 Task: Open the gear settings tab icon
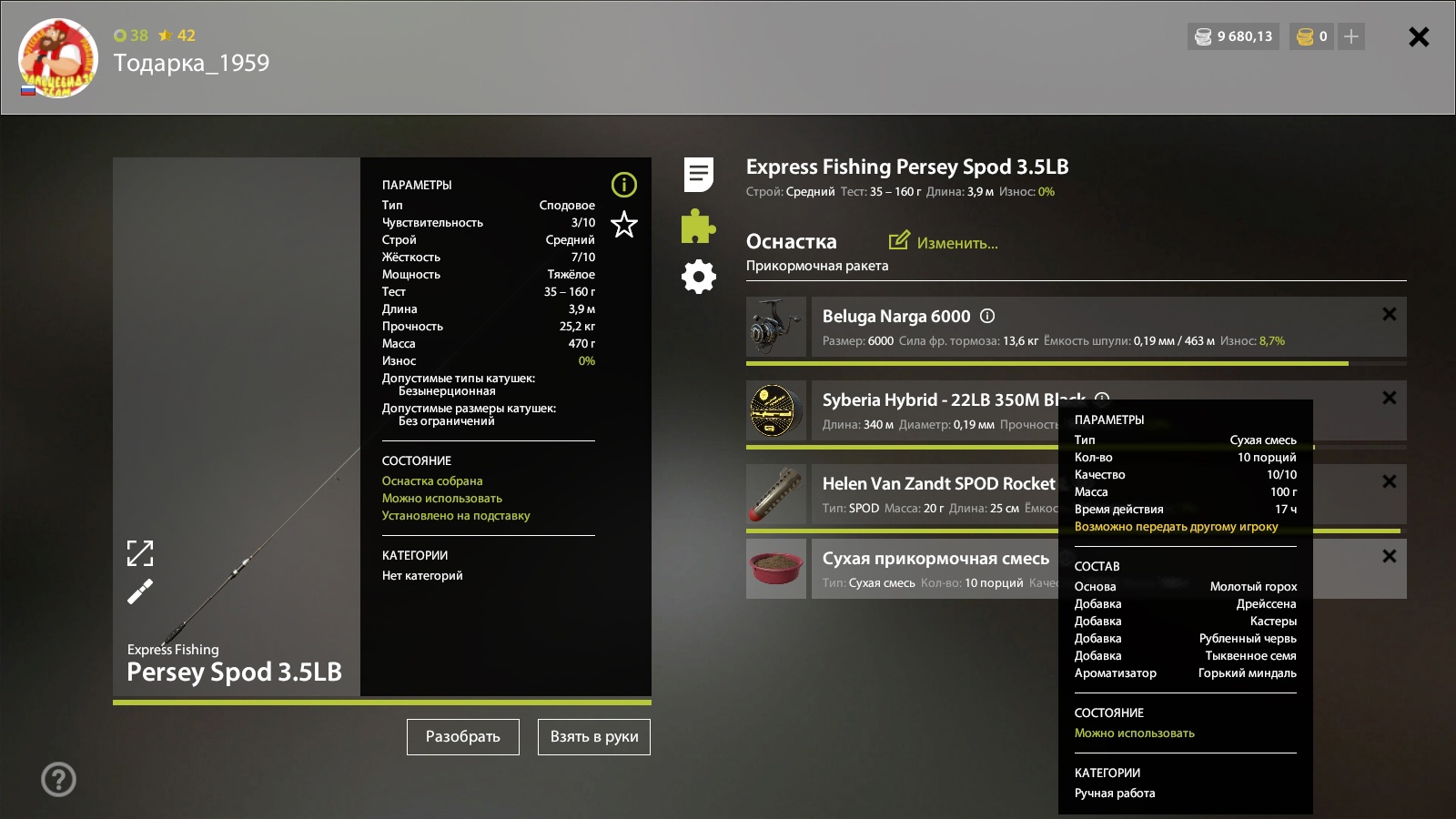coord(699,277)
